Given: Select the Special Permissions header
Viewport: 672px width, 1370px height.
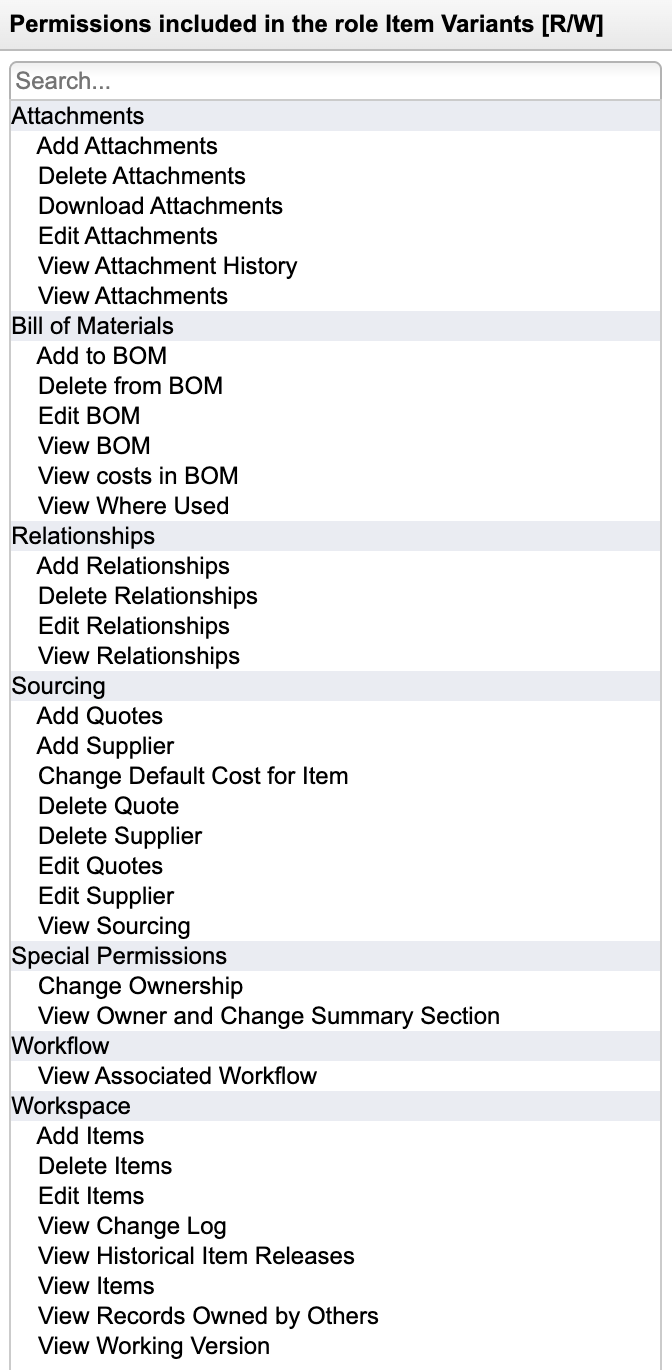Looking at the screenshot, I should point(119,956).
